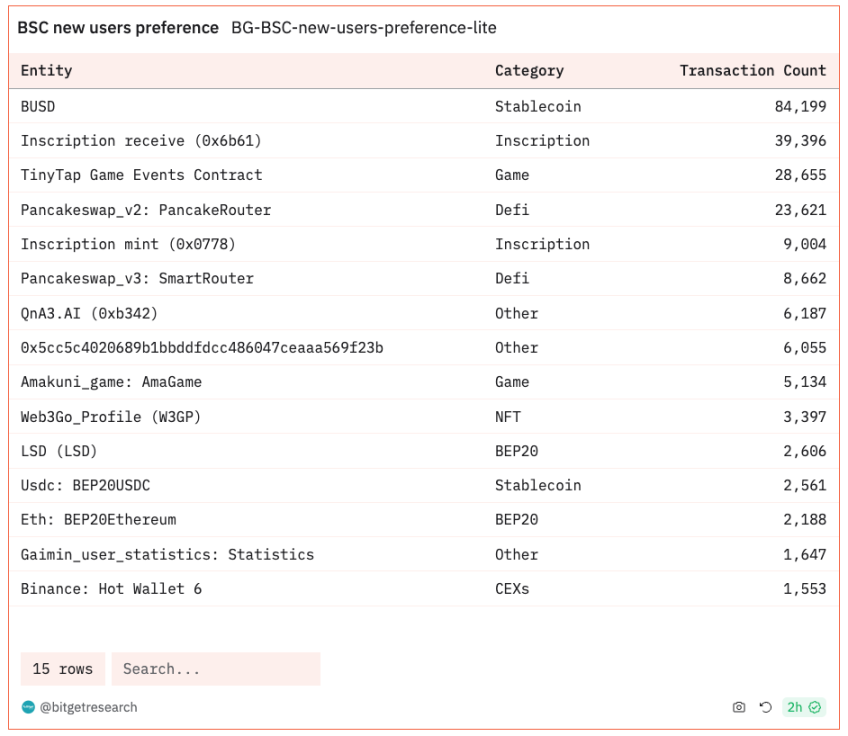The width and height of the screenshot is (848, 736).
Task: Select the 0x5cc5c4020689b1bbddfdcc address cell
Action: pyautogui.click(x=202, y=348)
